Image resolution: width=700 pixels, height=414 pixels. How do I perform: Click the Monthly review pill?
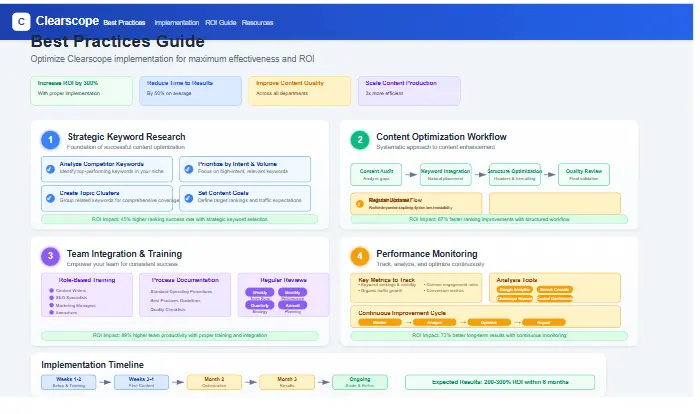[292, 293]
